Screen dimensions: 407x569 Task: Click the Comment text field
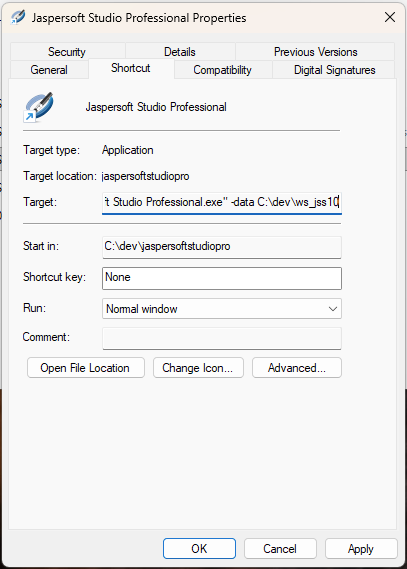pyautogui.click(x=222, y=338)
